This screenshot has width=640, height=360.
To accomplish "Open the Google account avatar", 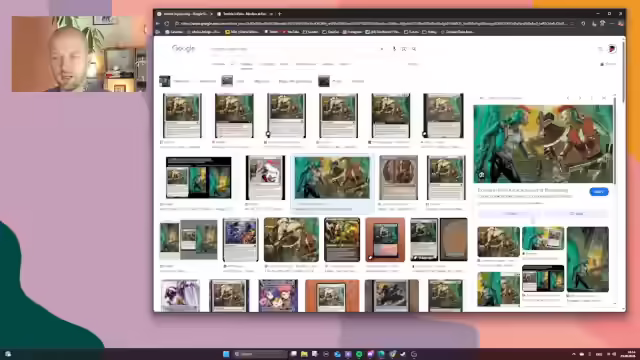I will pyautogui.click(x=612, y=49).
